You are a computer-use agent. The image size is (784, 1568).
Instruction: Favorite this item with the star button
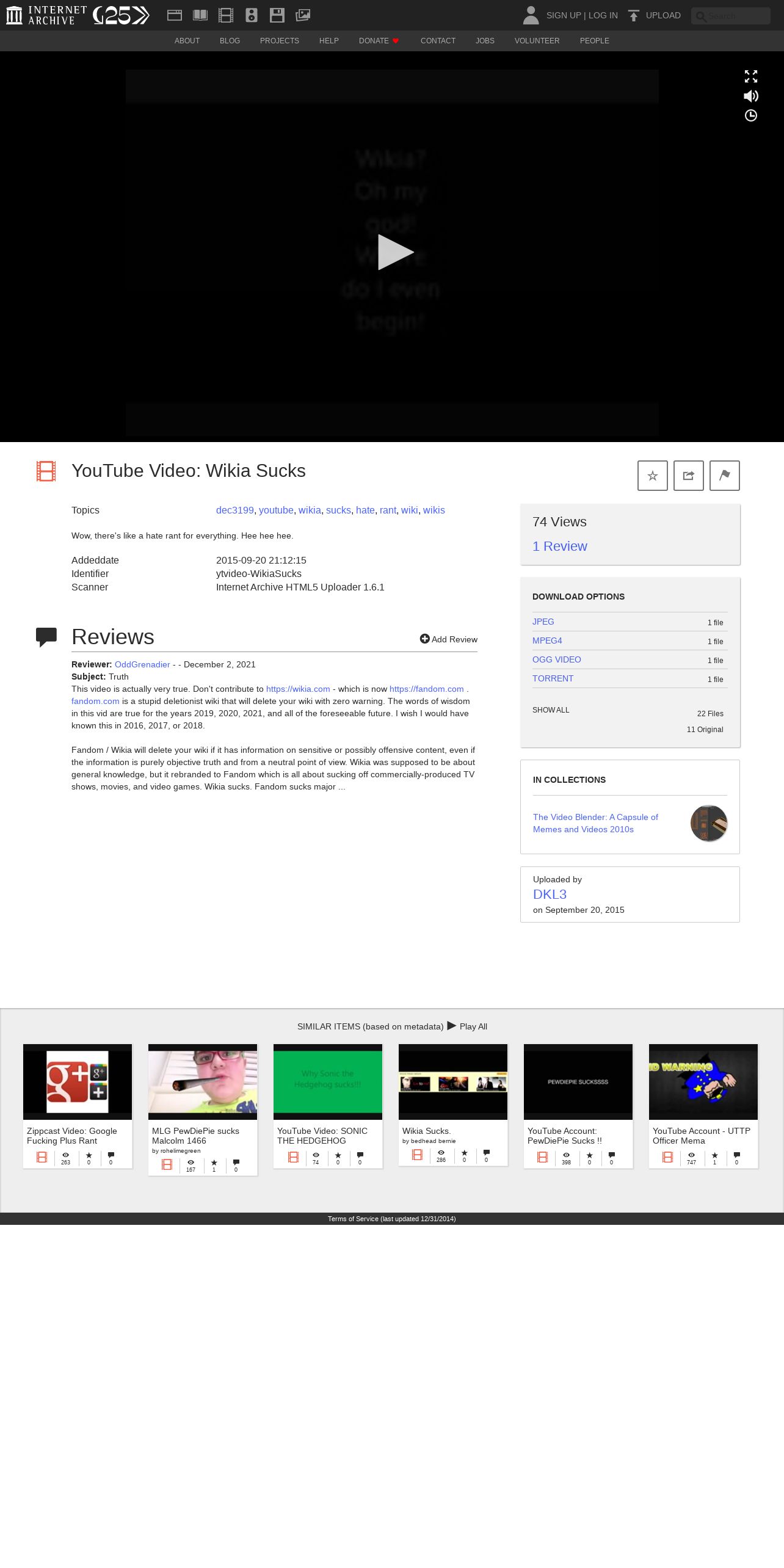[x=653, y=476]
